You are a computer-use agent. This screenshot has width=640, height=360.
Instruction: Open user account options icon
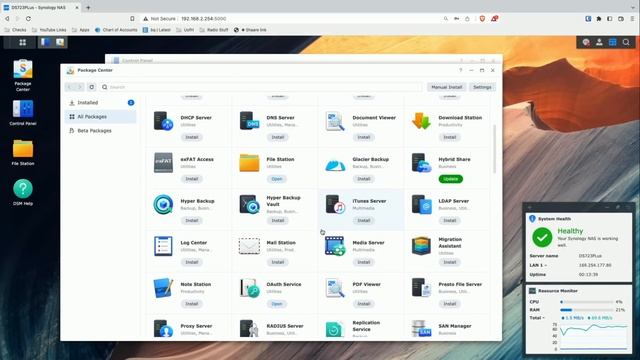(x=599, y=42)
